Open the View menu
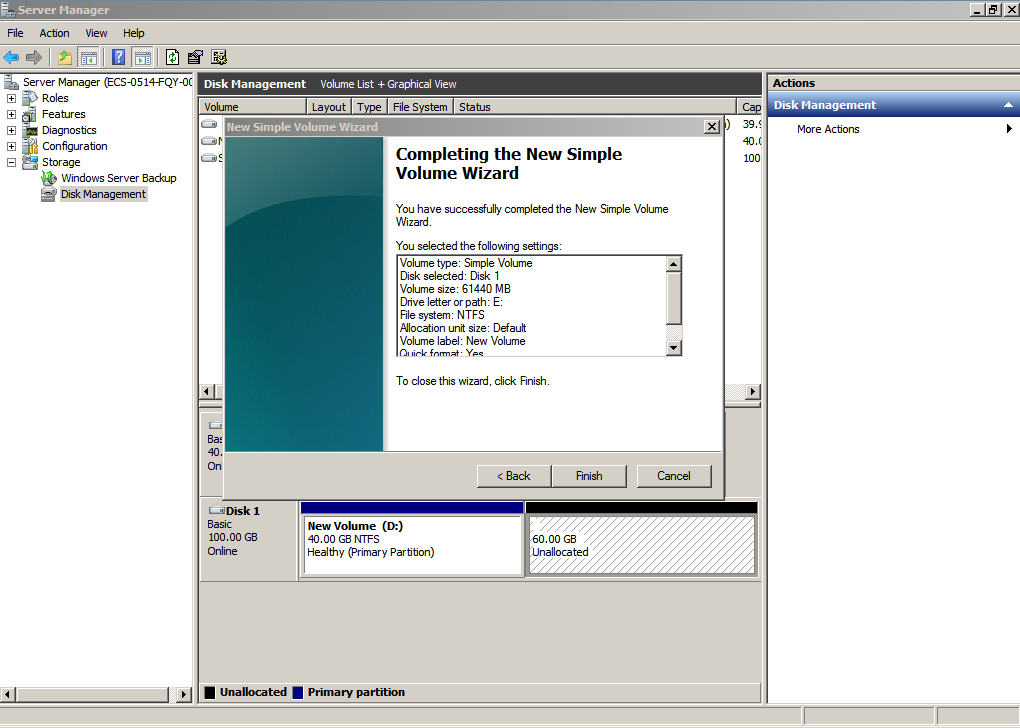 tap(96, 33)
